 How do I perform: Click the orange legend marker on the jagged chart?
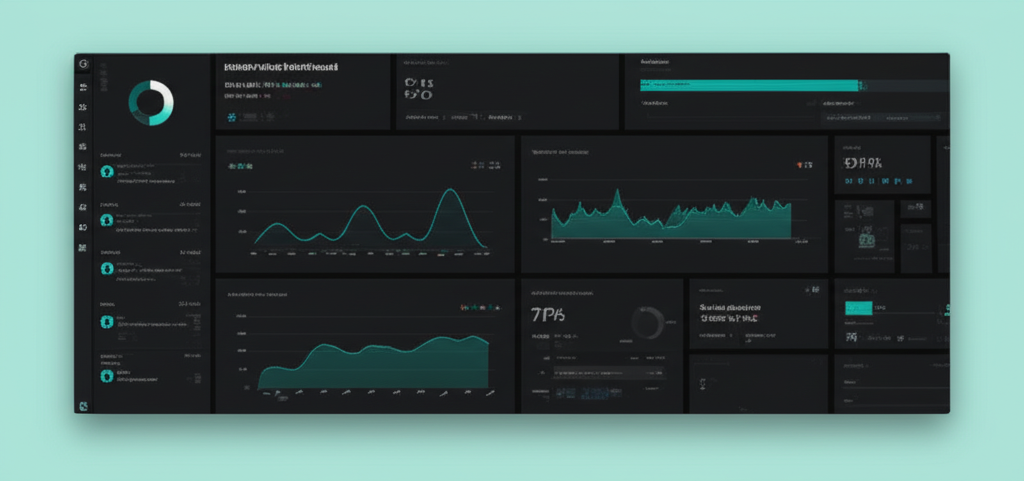pos(798,163)
